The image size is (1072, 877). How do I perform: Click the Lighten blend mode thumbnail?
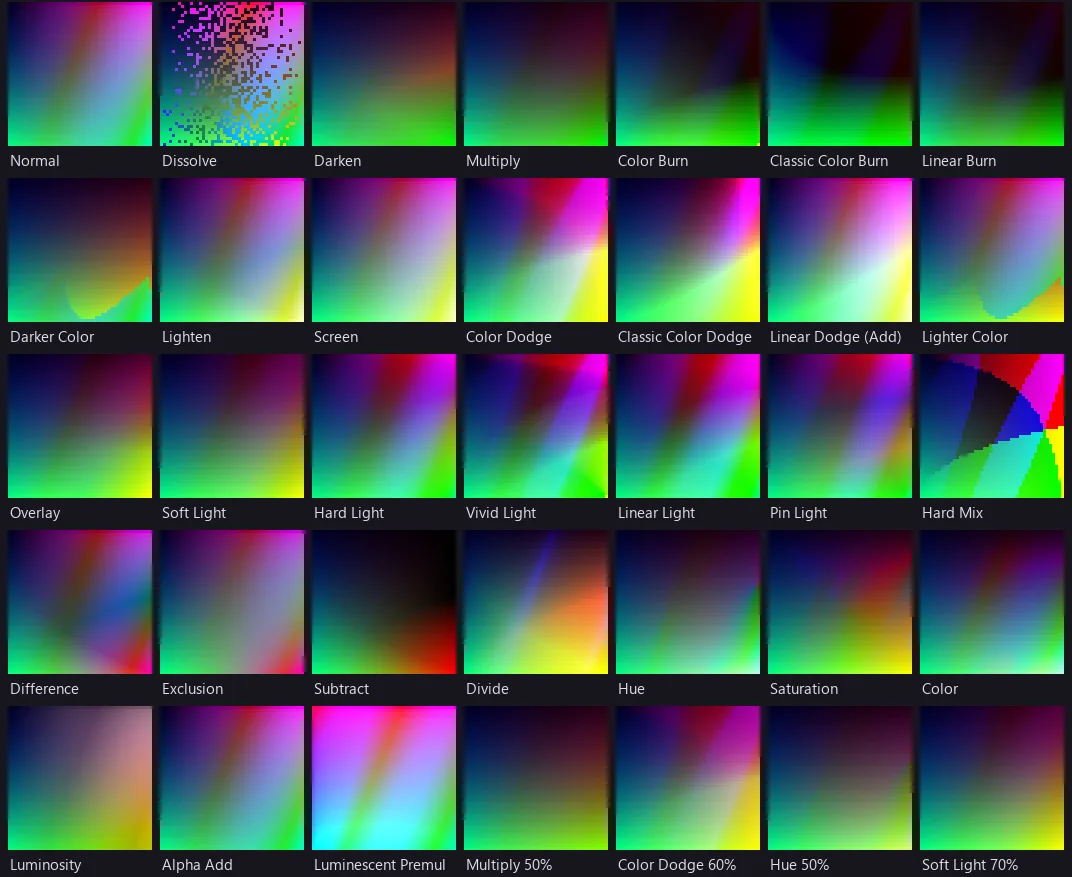(232, 250)
